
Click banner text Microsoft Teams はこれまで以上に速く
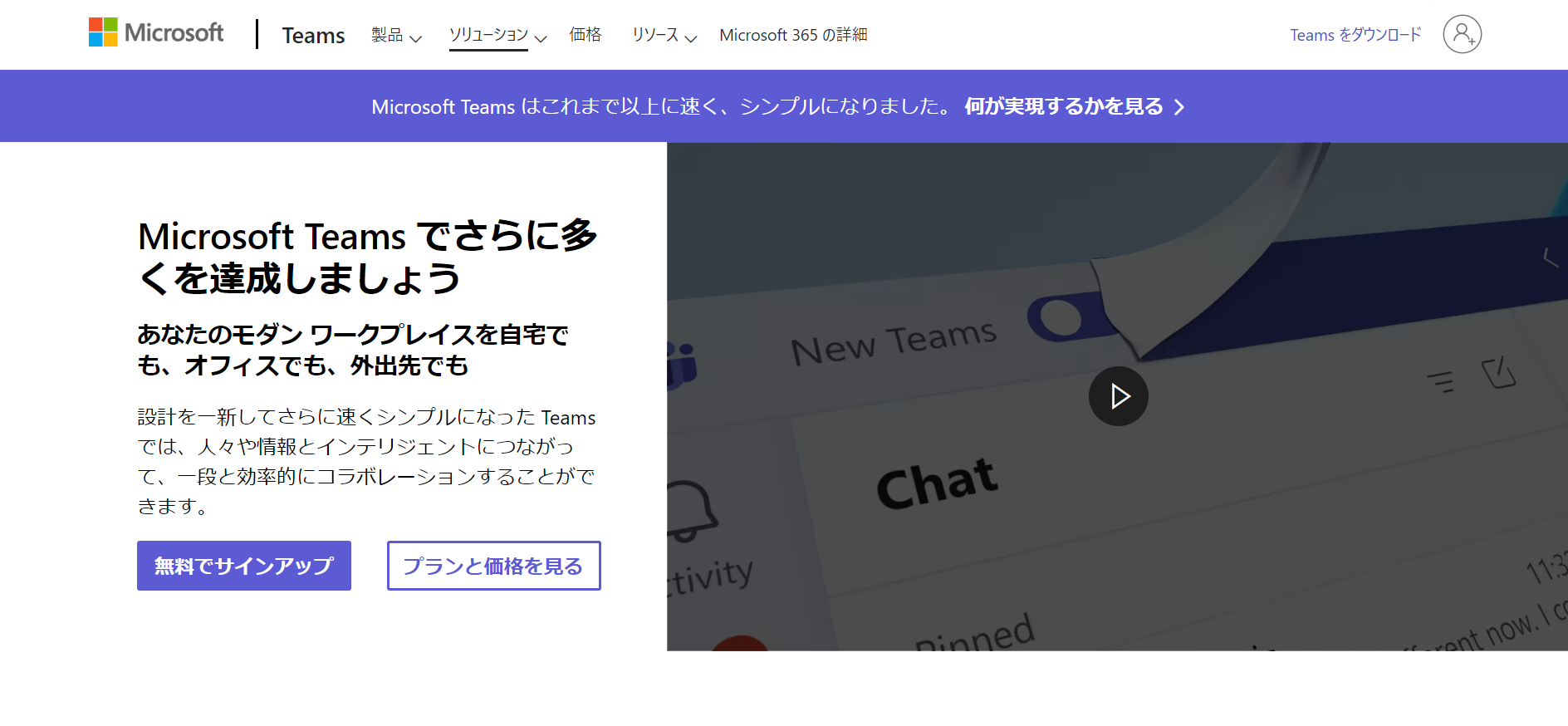[x=662, y=106]
